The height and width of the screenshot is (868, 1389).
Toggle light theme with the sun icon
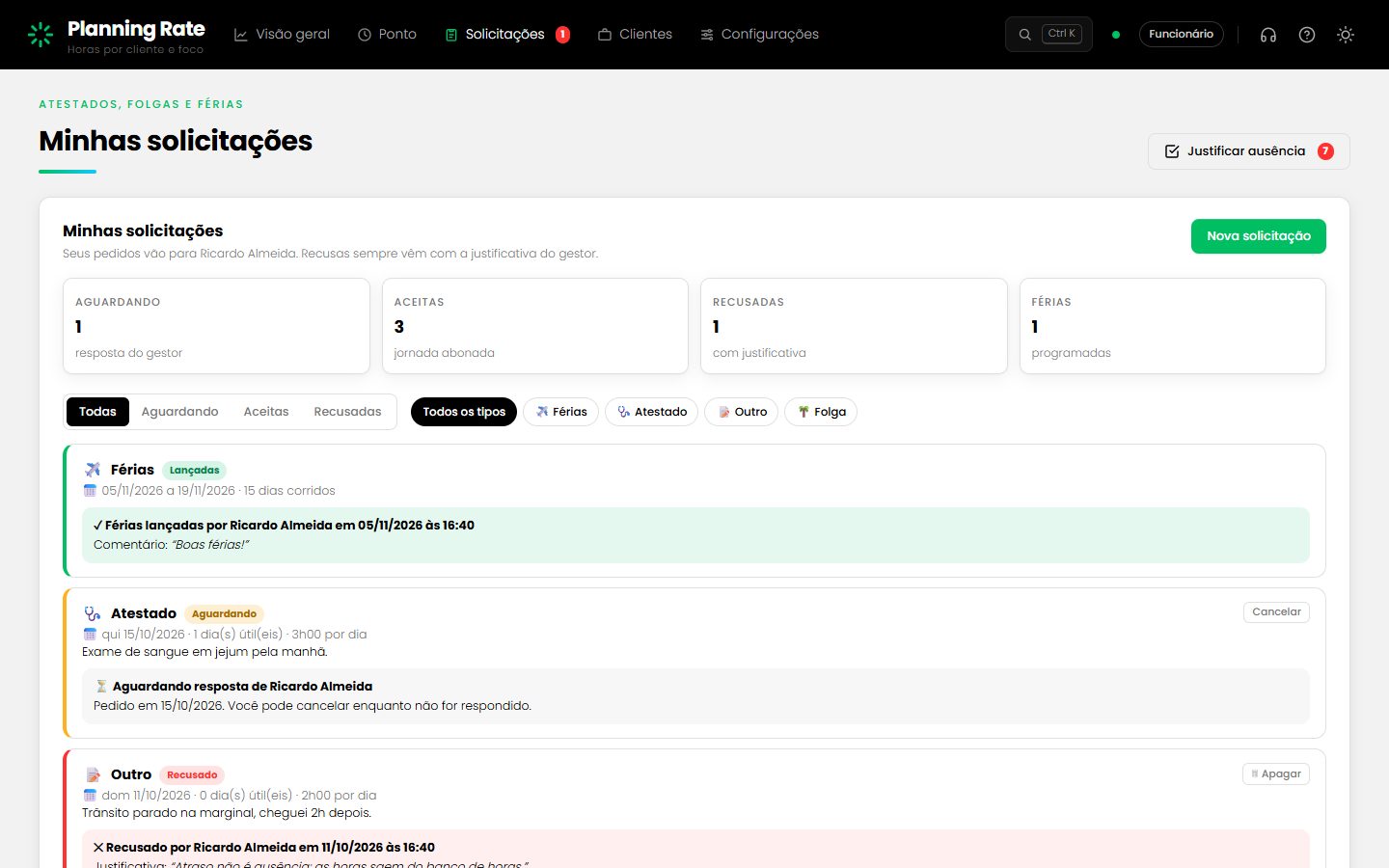(1346, 35)
